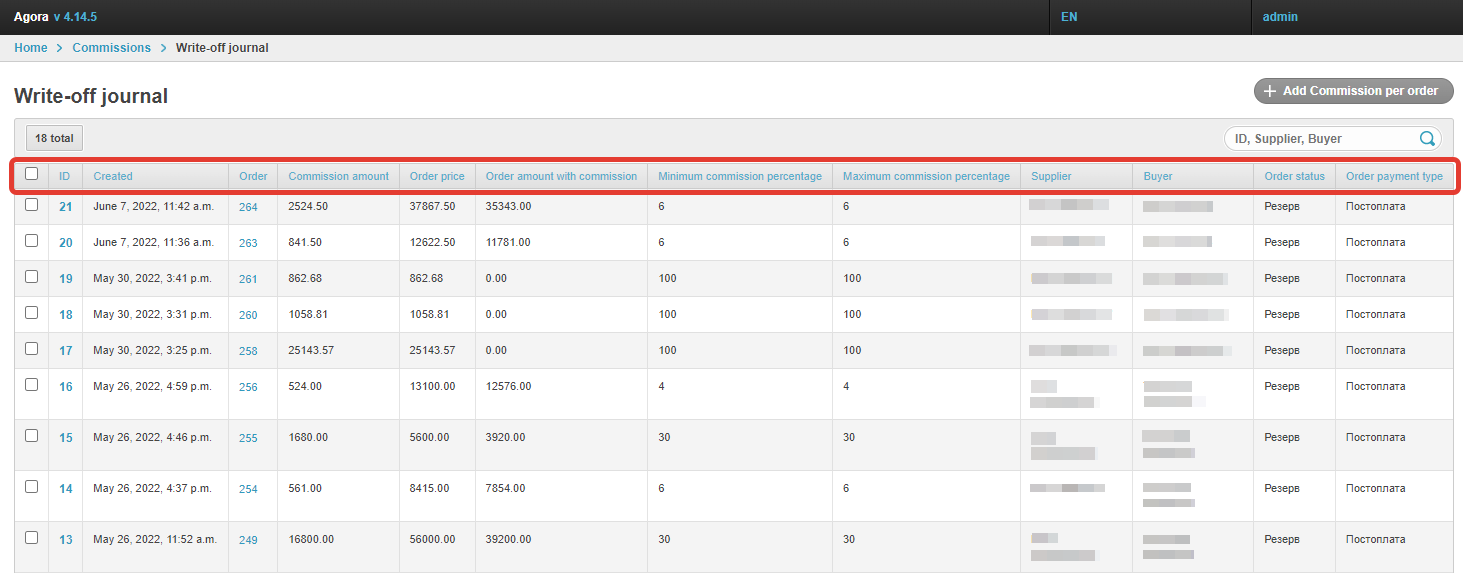Click the Add Commission per order button
Image resolution: width=1463 pixels, height=573 pixels.
tap(1353, 91)
